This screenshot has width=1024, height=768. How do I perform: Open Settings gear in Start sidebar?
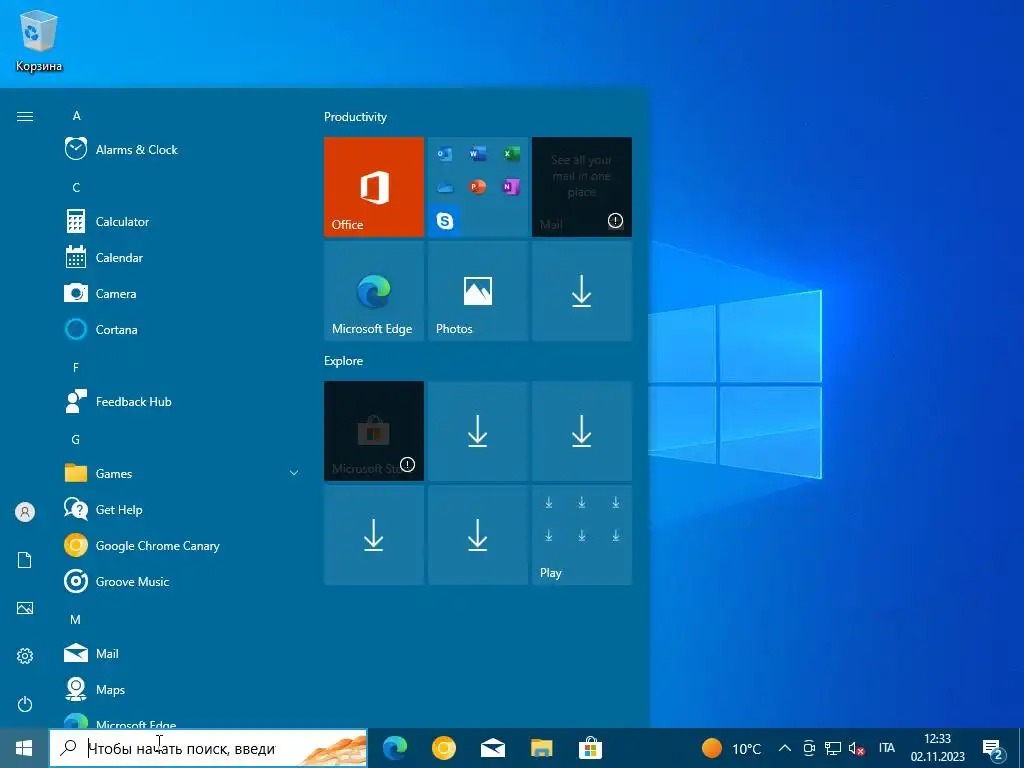click(x=25, y=656)
